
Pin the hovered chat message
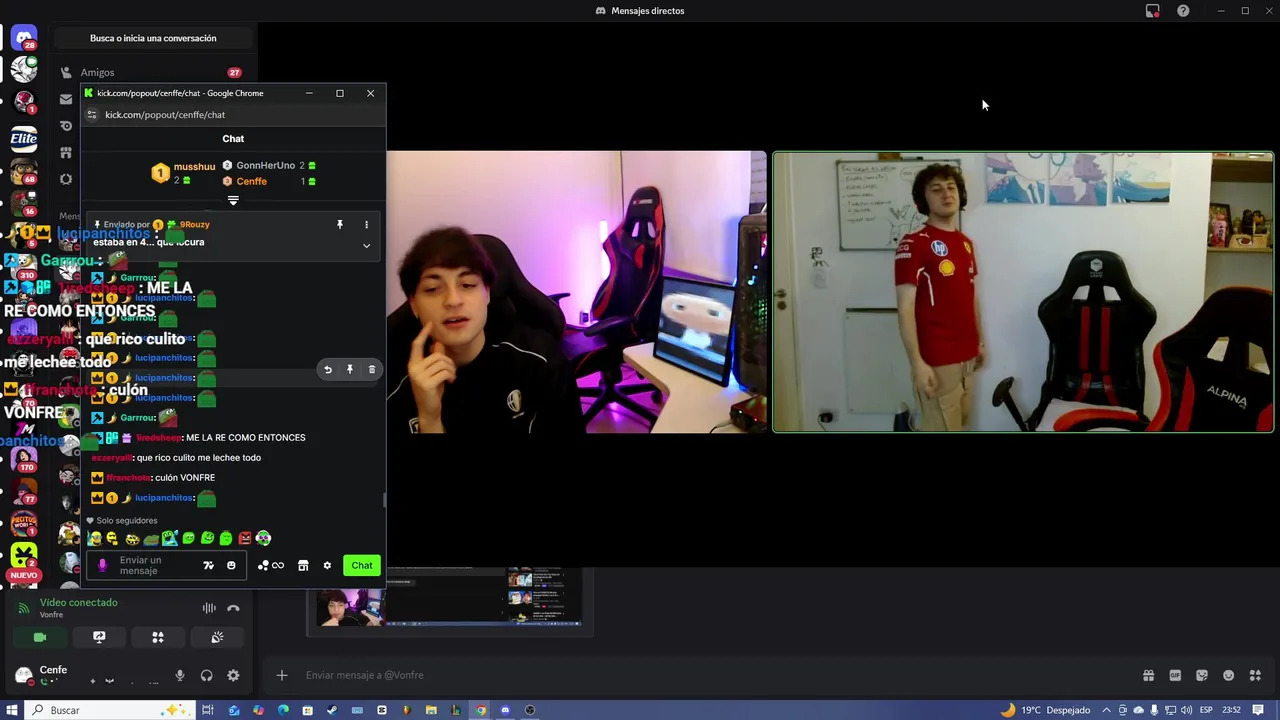pyautogui.click(x=349, y=369)
